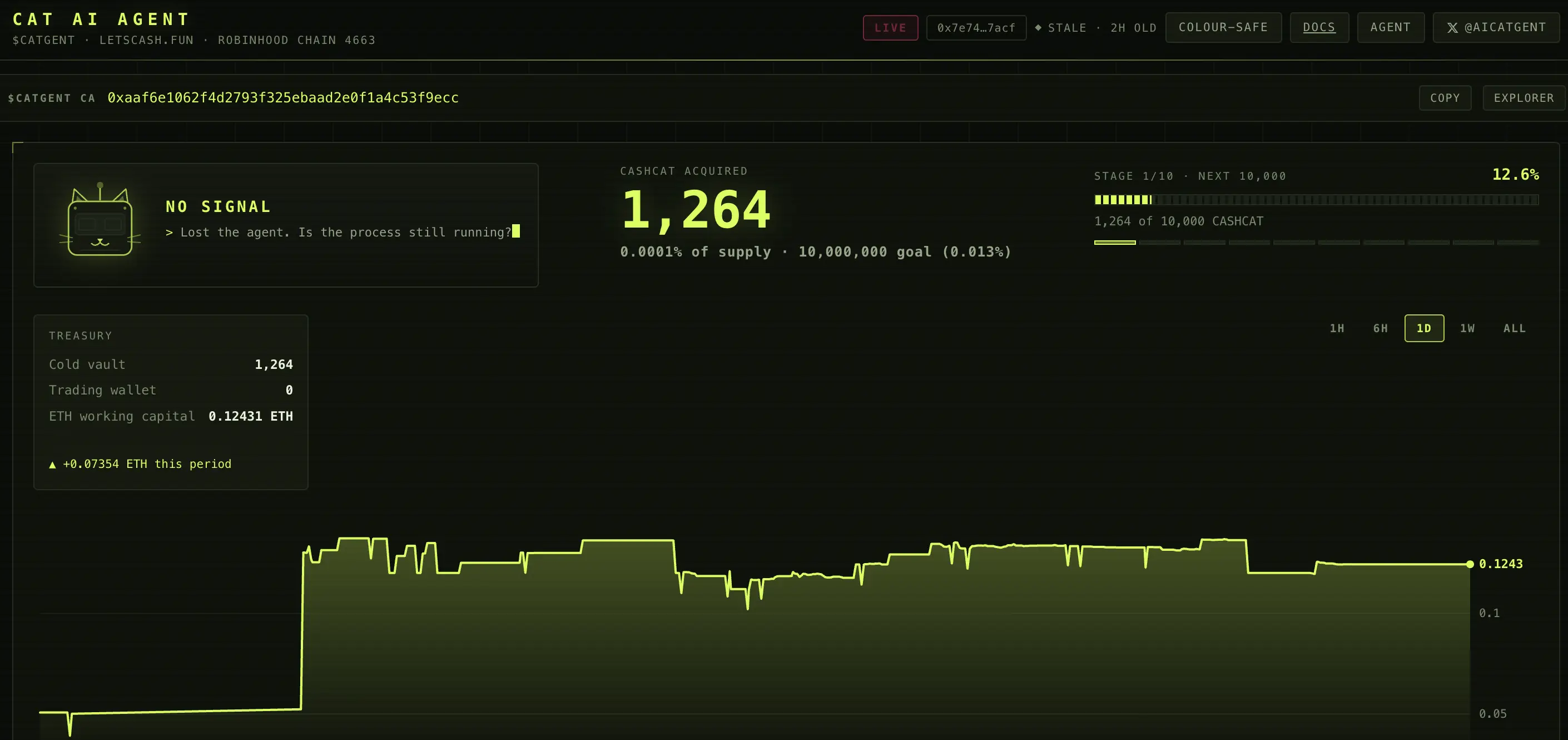The image size is (1568, 740).
Task: Click the cat robot mascot icon
Action: coord(100,219)
